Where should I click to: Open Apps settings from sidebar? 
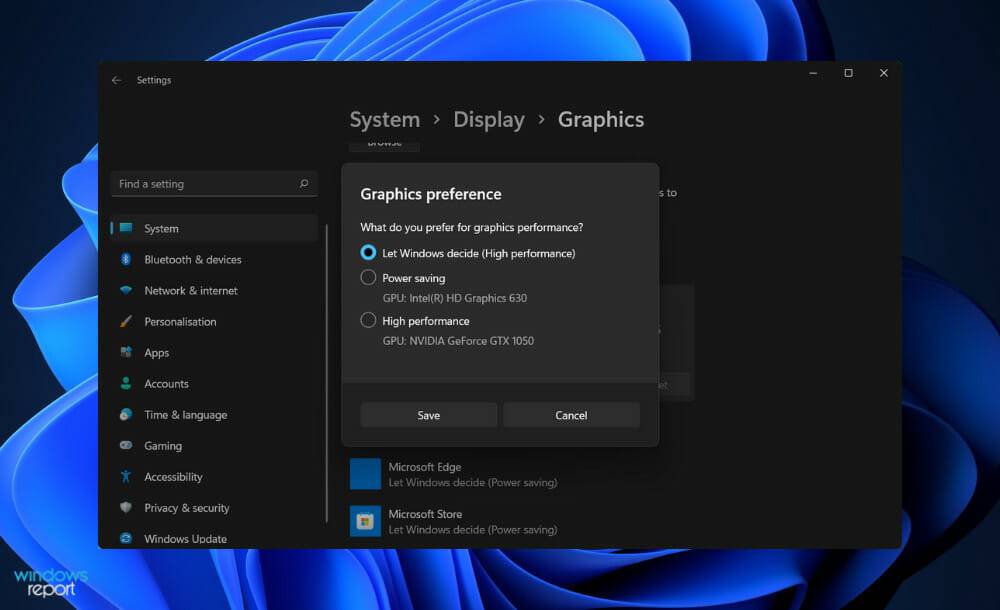155,352
